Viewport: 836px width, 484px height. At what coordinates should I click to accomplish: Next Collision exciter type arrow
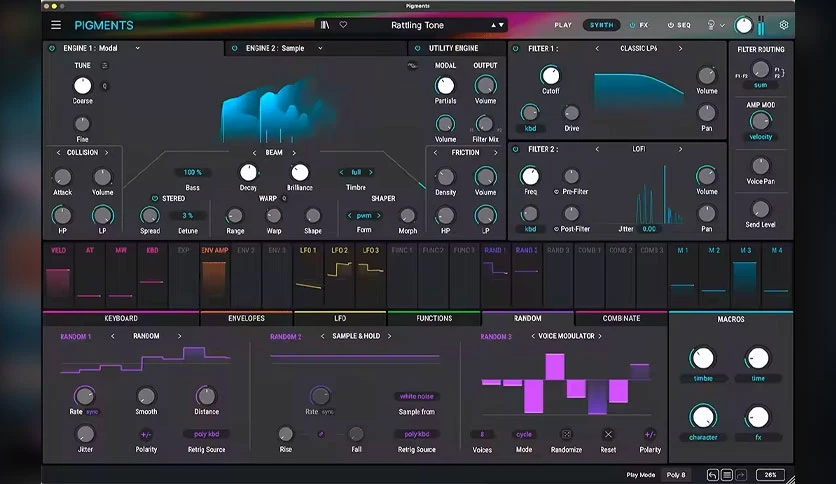coord(107,152)
